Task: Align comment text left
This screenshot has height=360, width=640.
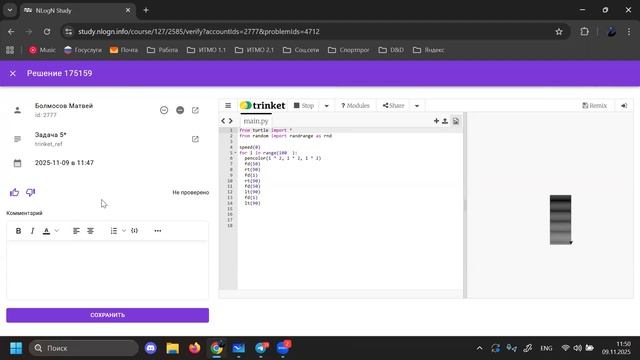Action: click(76, 231)
